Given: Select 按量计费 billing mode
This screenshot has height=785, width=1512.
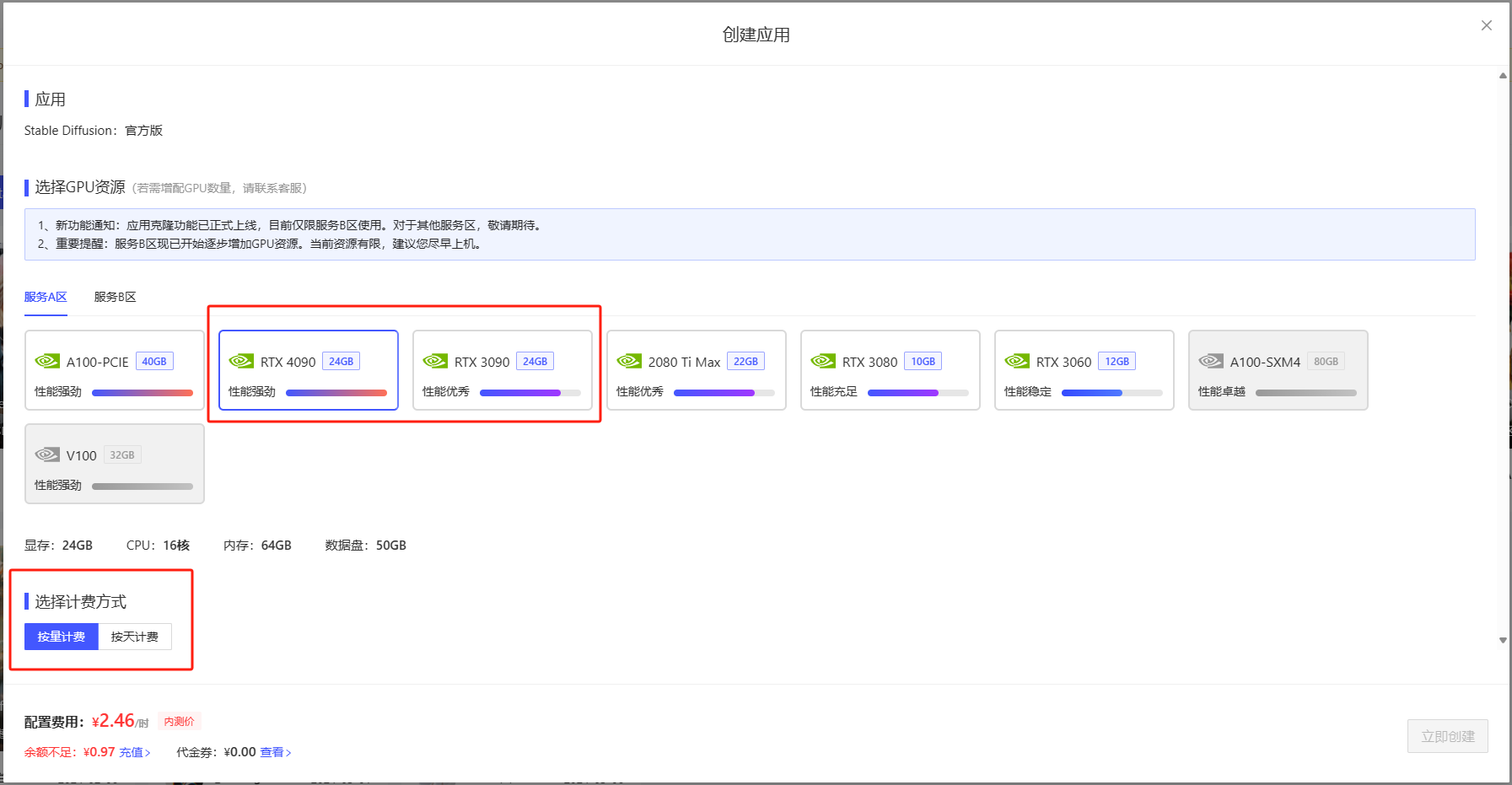Looking at the screenshot, I should tap(62, 637).
